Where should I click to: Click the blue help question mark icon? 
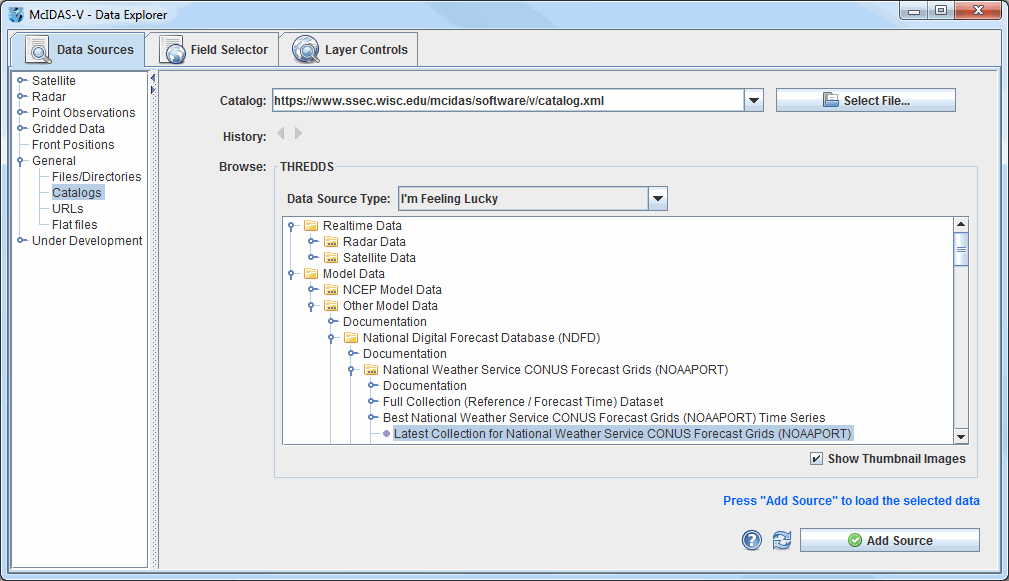(x=752, y=540)
